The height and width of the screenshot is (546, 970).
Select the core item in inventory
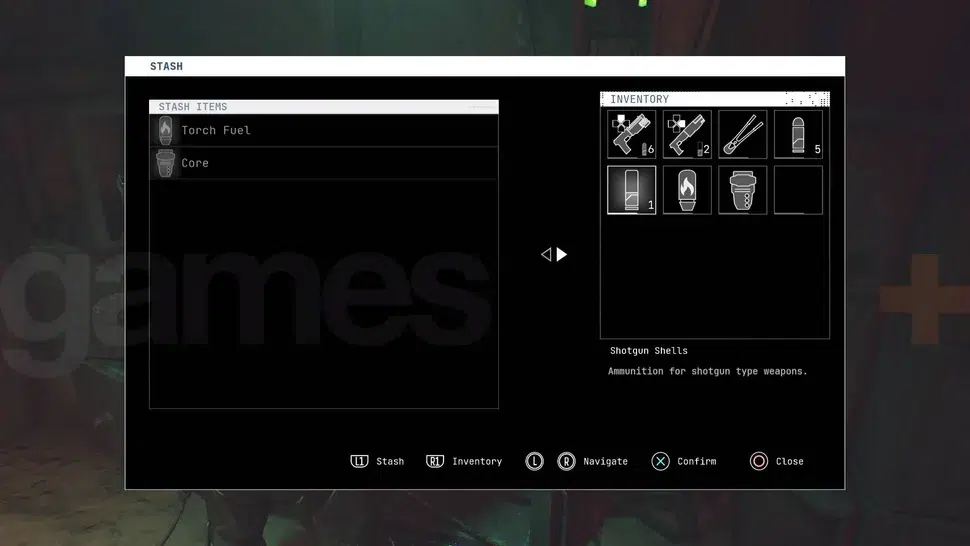(x=742, y=190)
